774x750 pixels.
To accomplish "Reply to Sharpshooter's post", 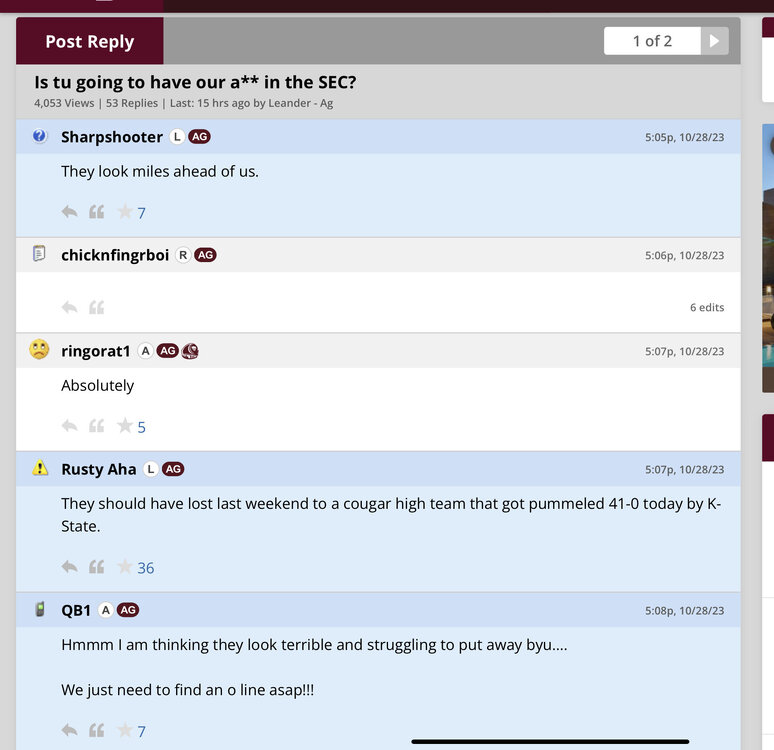I will 69,212.
